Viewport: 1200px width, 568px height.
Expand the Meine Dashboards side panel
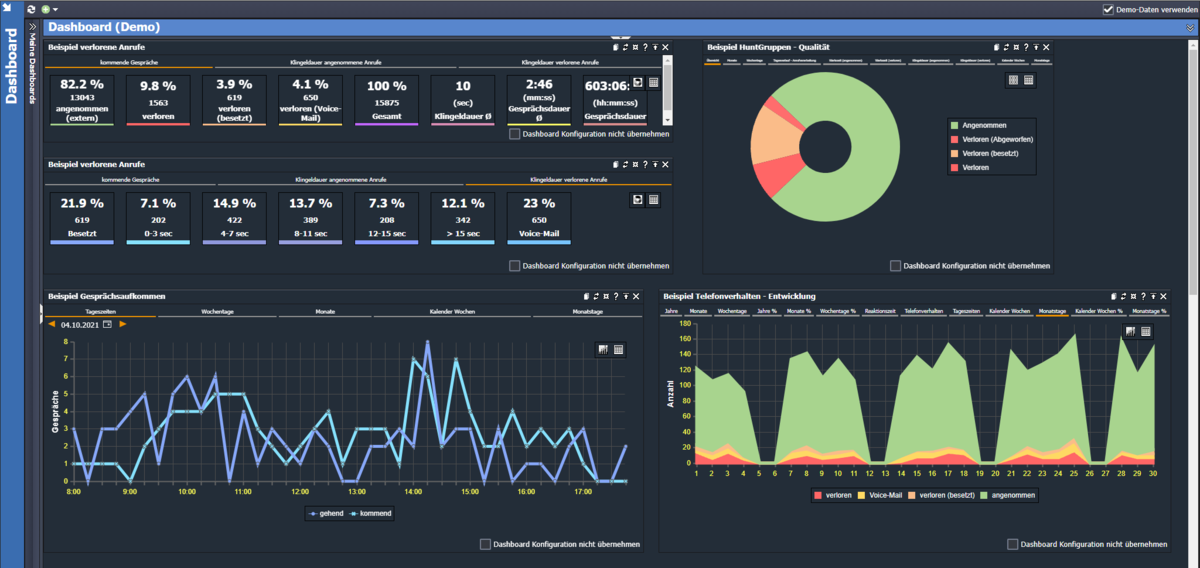pos(33,27)
